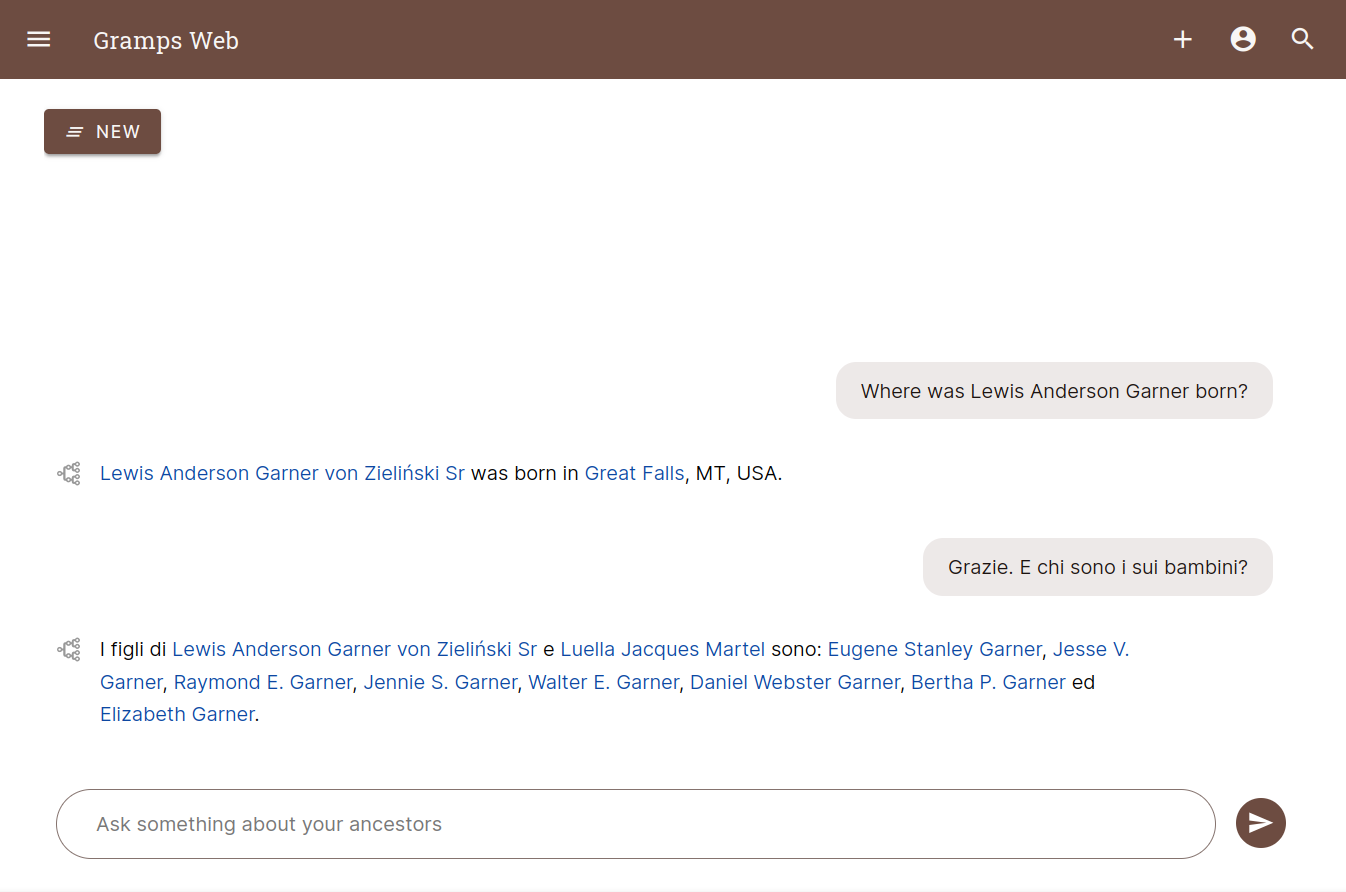The height and width of the screenshot is (892, 1346).
Task: Follow the Bertha P. Garner link
Action: click(x=988, y=683)
